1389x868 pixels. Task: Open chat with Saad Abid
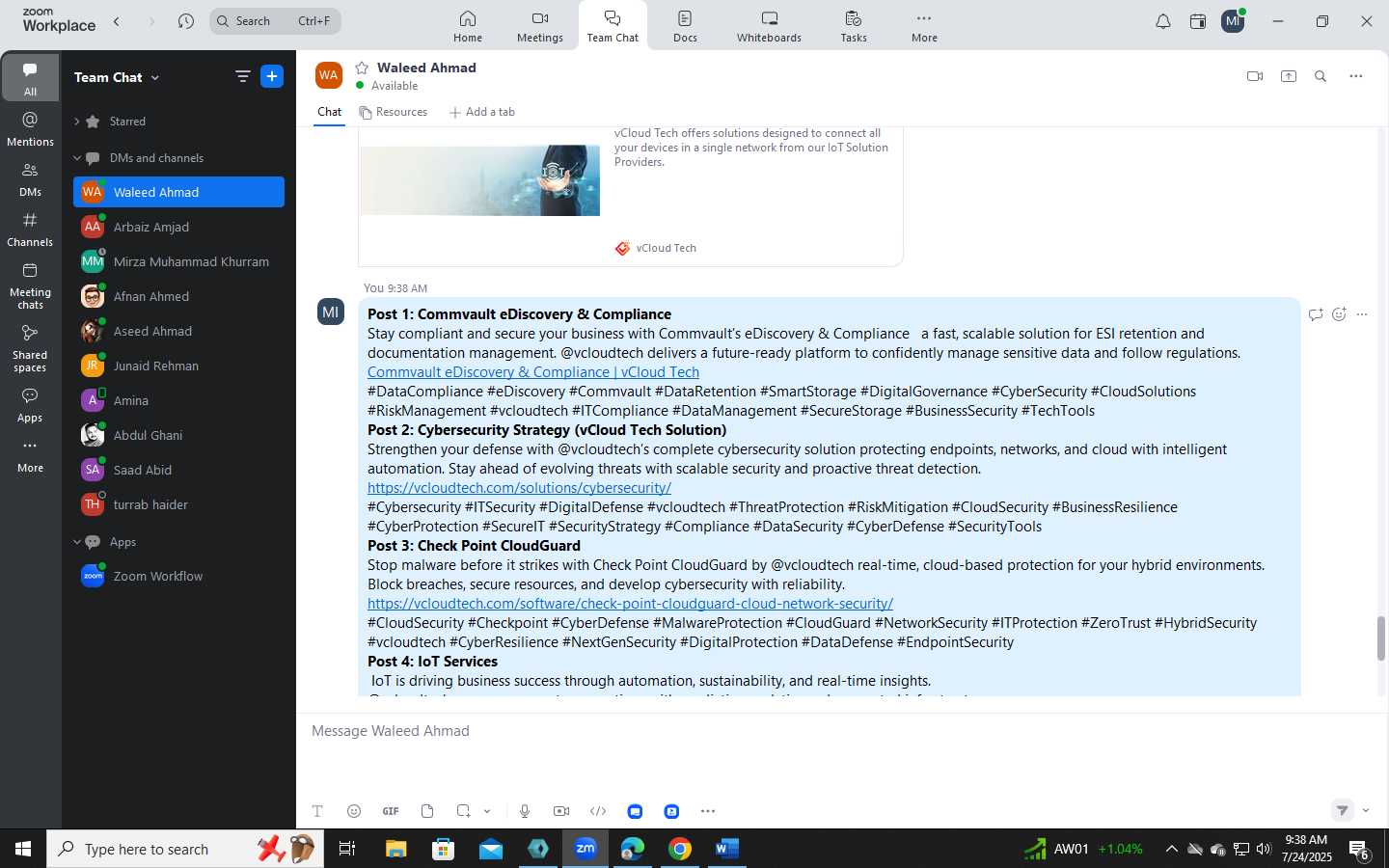pos(178,470)
